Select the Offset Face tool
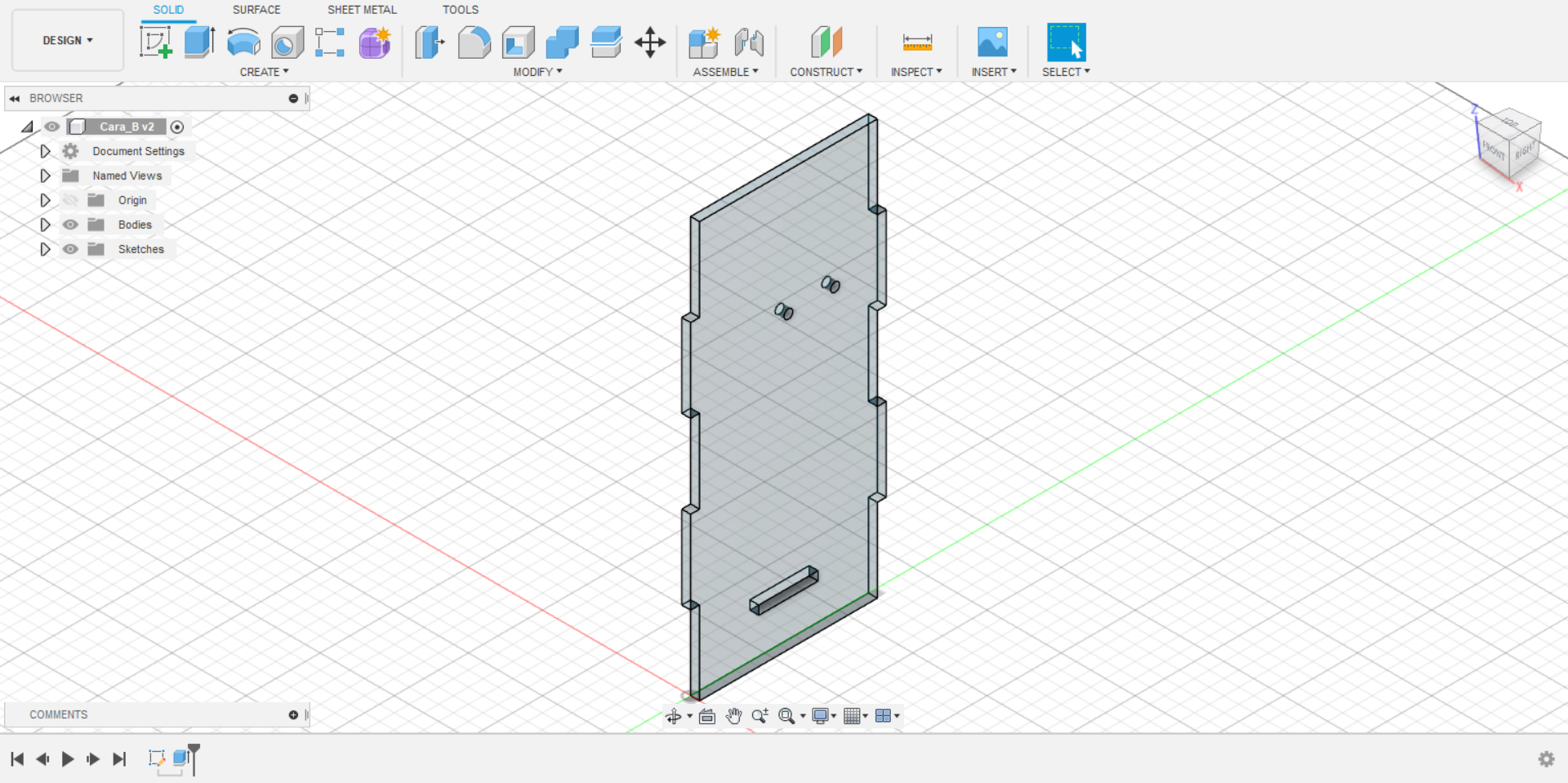1568x783 pixels. coord(606,42)
